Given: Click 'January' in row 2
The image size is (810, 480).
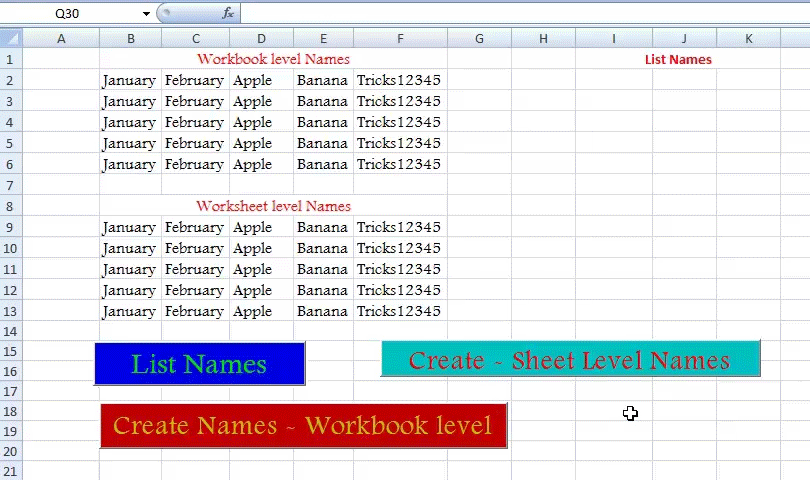Looking at the screenshot, I should pos(129,81).
